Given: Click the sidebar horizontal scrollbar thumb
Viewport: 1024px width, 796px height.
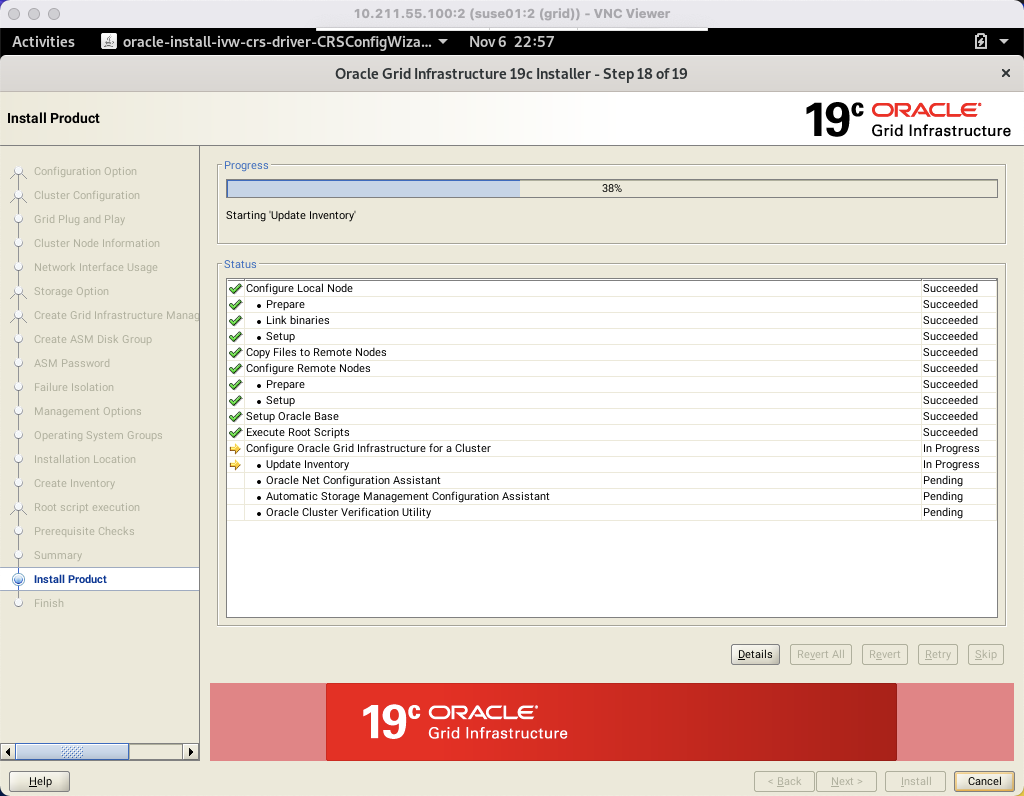Looking at the screenshot, I should 72,752.
